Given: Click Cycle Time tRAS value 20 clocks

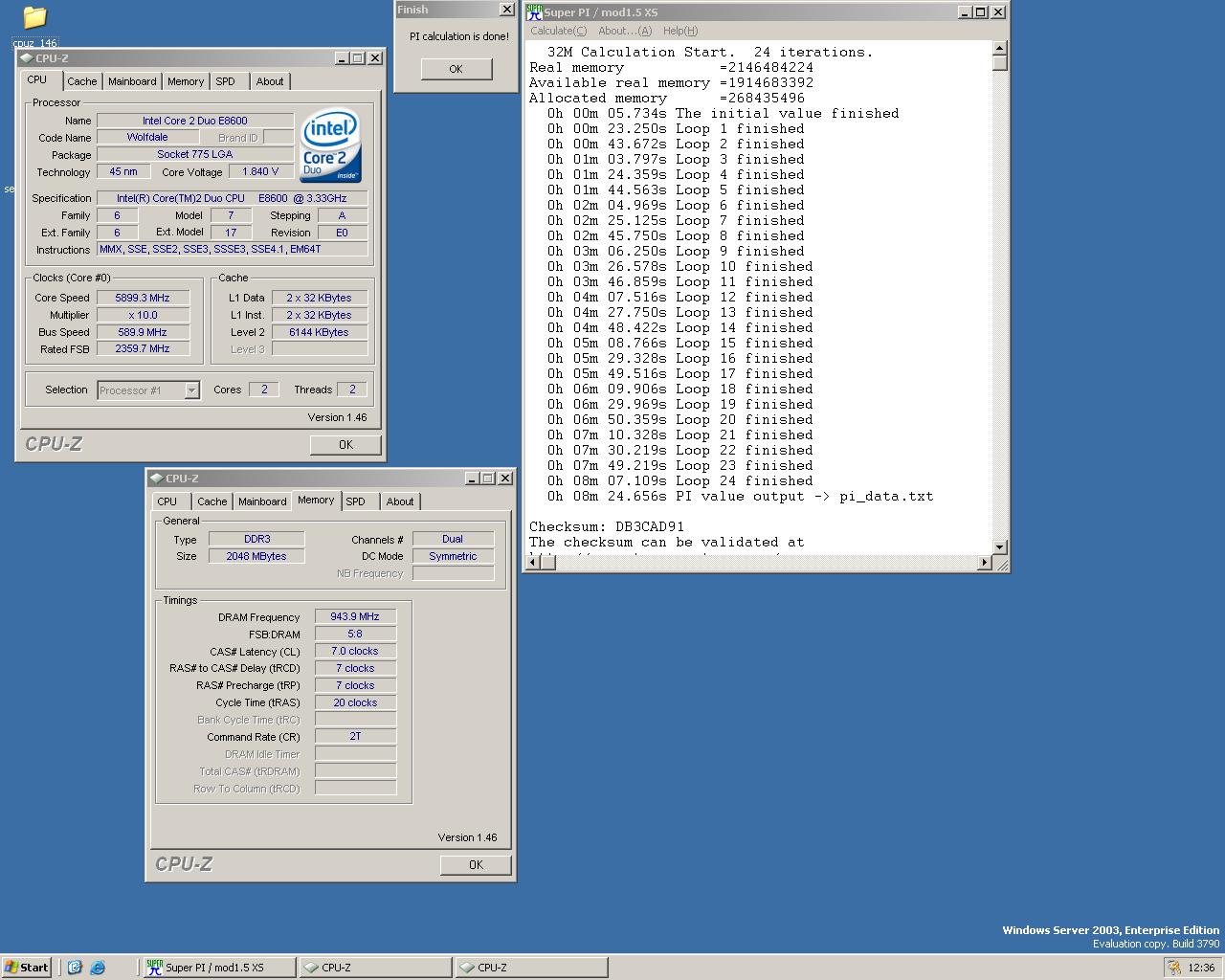Looking at the screenshot, I should click(355, 703).
